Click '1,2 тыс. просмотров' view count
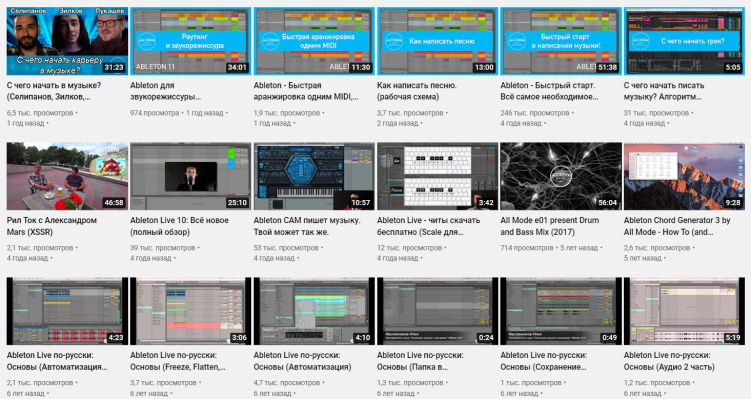The width and height of the screenshot is (751, 399). (x=657, y=383)
